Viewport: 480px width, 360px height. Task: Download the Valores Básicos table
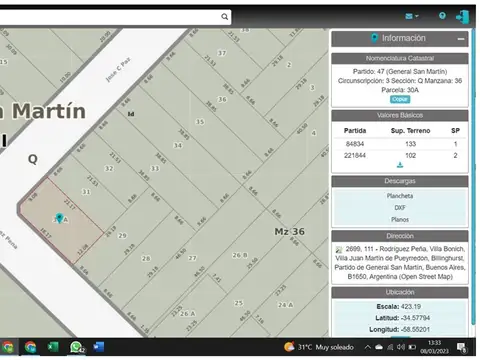(400, 165)
